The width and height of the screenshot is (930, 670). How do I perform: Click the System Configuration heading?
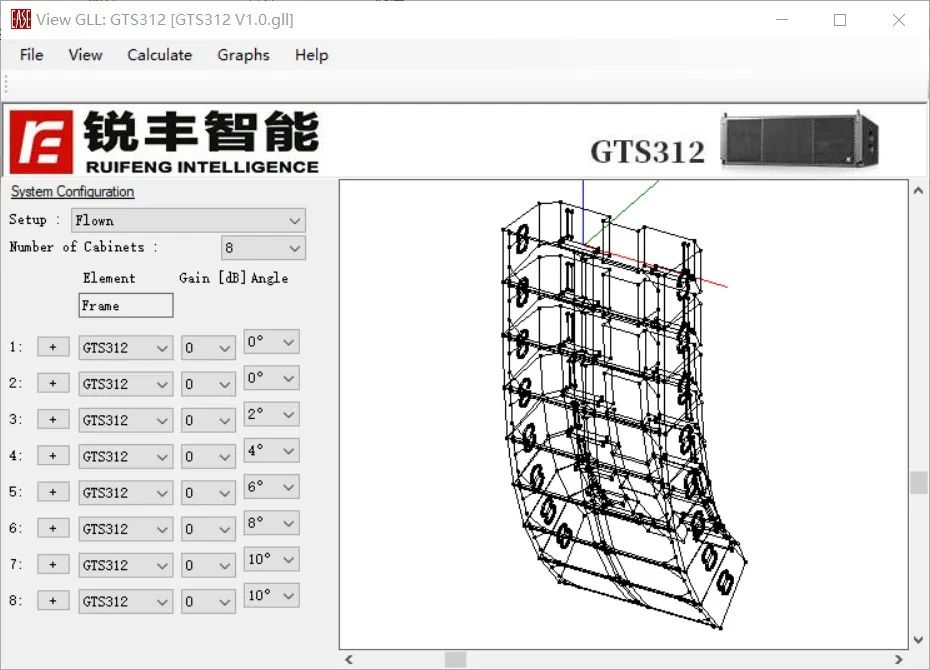72,192
